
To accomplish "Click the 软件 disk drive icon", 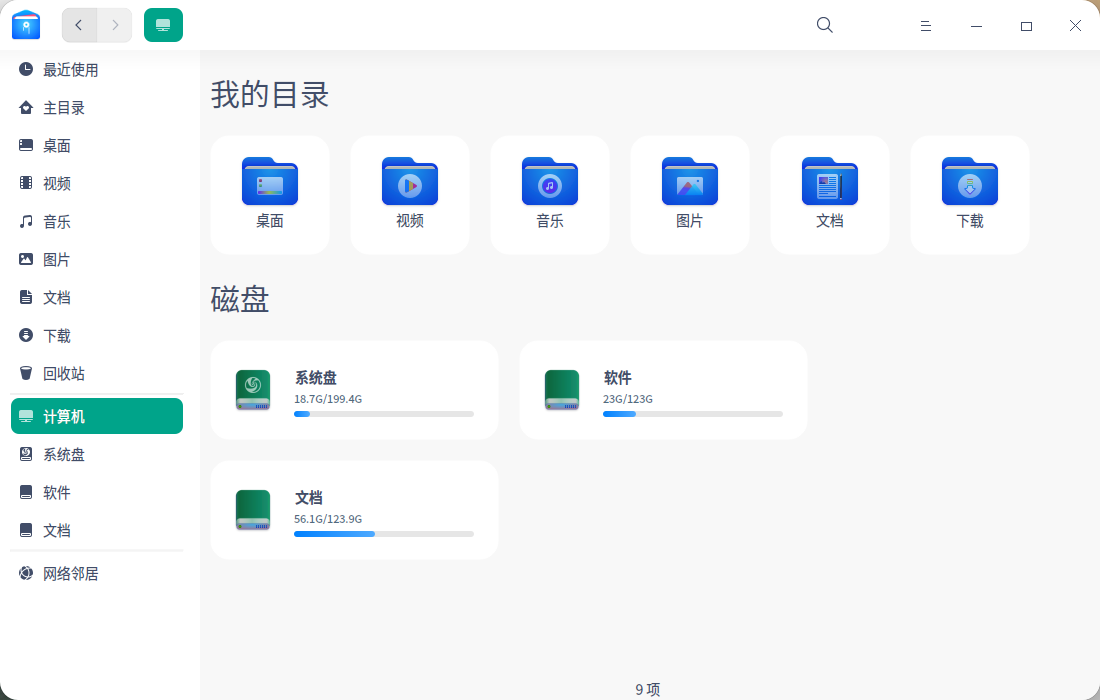I will click(562, 390).
